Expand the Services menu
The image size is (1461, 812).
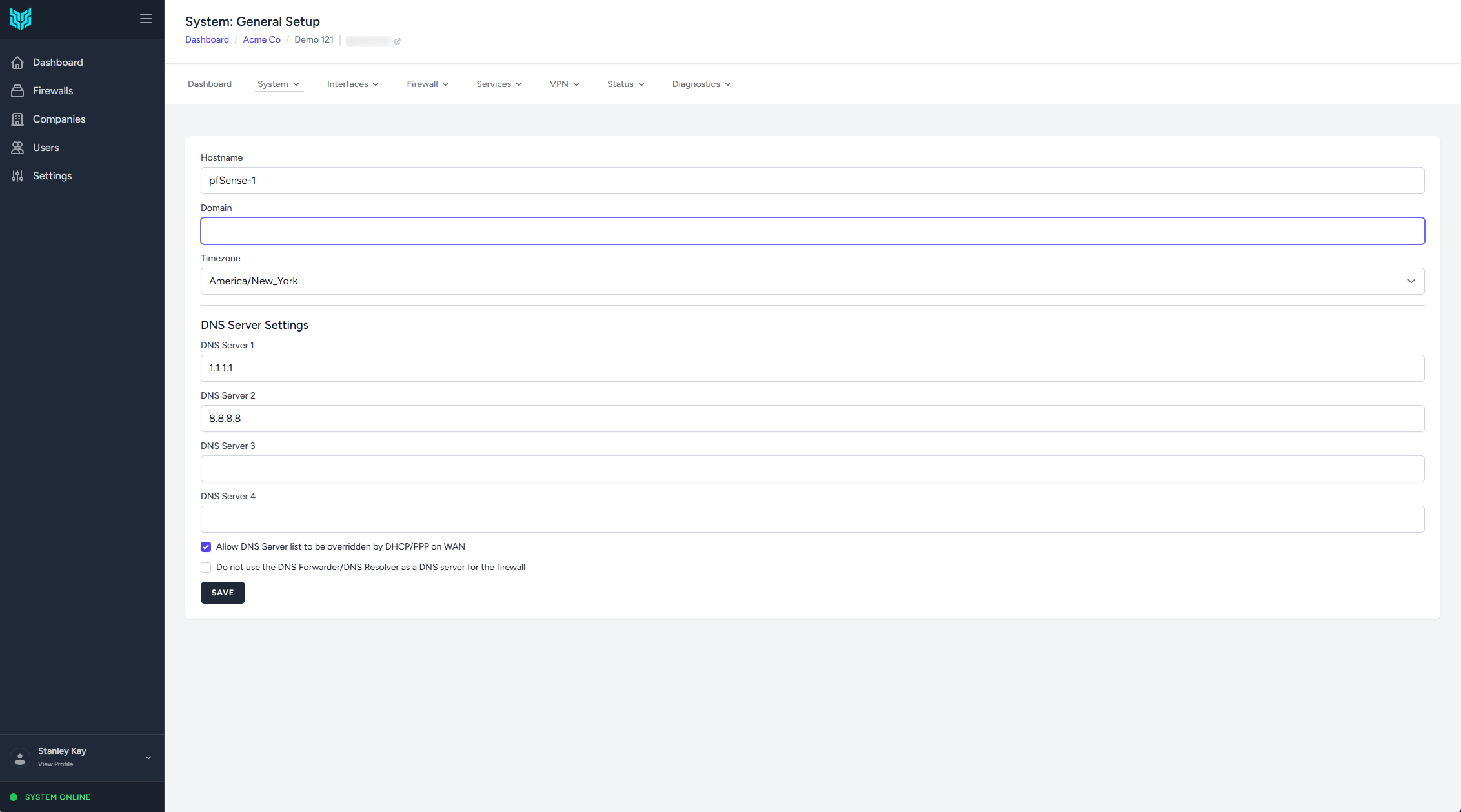[x=499, y=84]
